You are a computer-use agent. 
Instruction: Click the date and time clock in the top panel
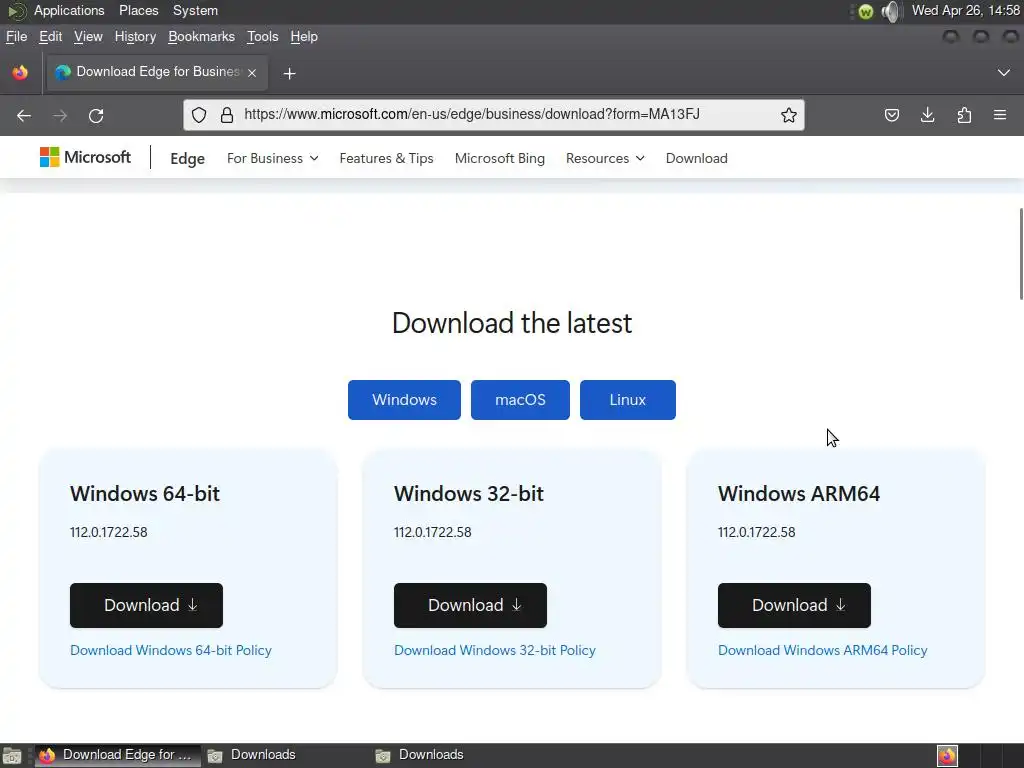click(x=966, y=10)
